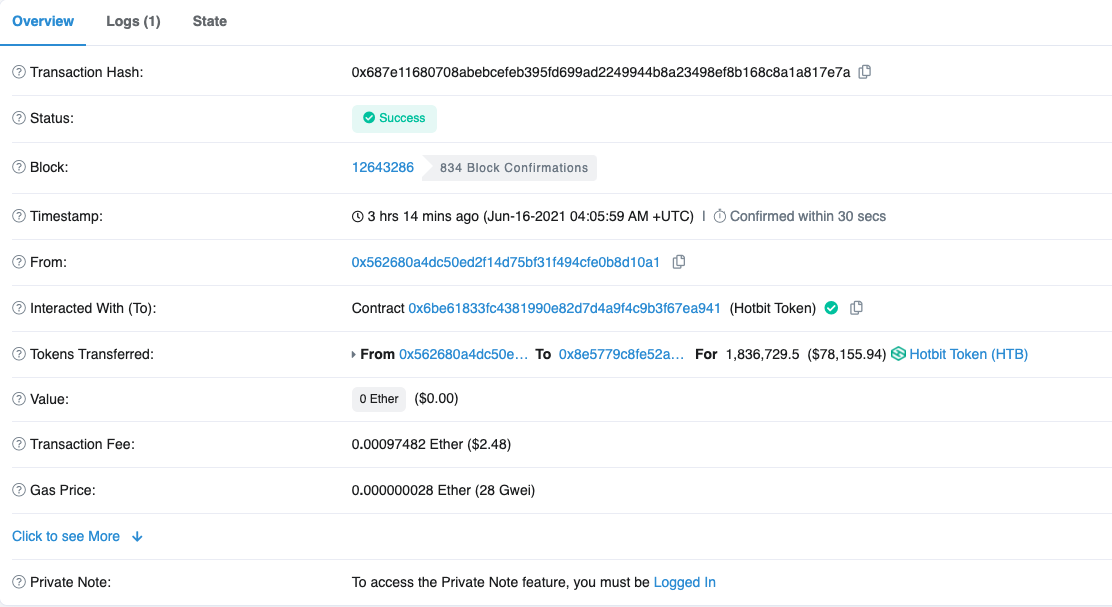Open block 12643286 link
This screenshot has width=1112, height=607.
[383, 167]
